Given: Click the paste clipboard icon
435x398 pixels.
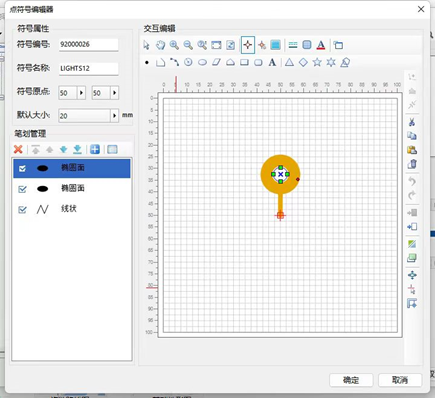Looking at the screenshot, I should tap(412, 150).
